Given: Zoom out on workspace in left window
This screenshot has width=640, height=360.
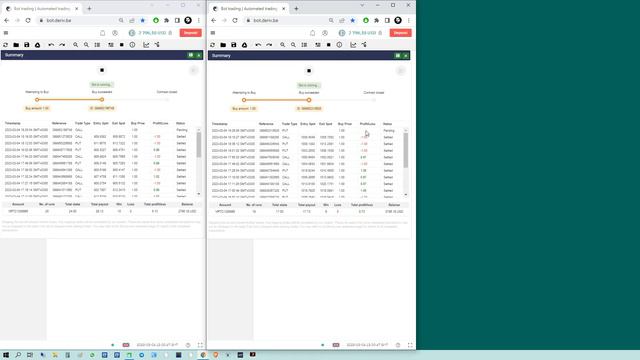Looking at the screenshot, I should [x=86, y=45].
